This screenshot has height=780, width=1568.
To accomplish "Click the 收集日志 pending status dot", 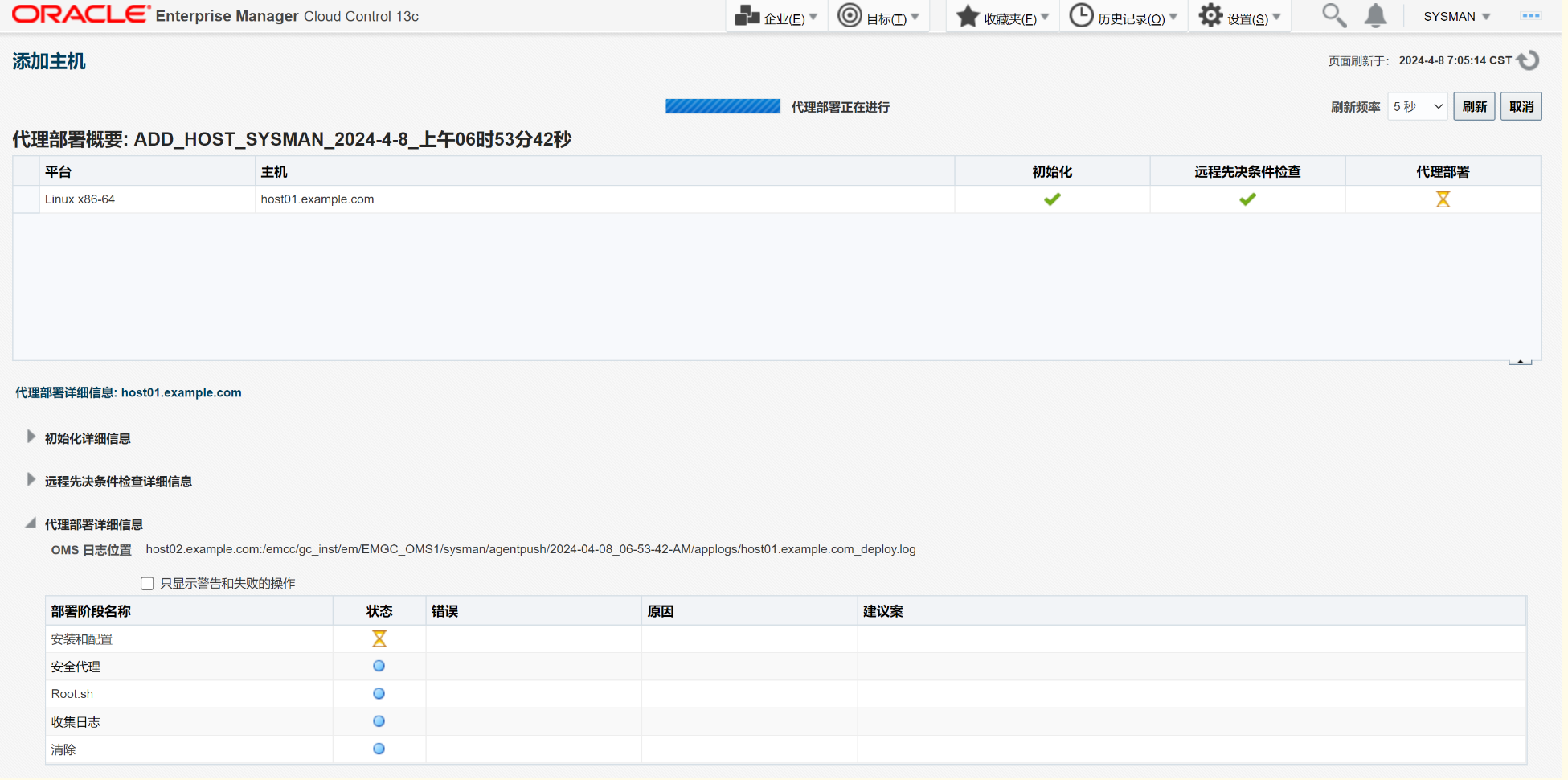I will pos(379,721).
